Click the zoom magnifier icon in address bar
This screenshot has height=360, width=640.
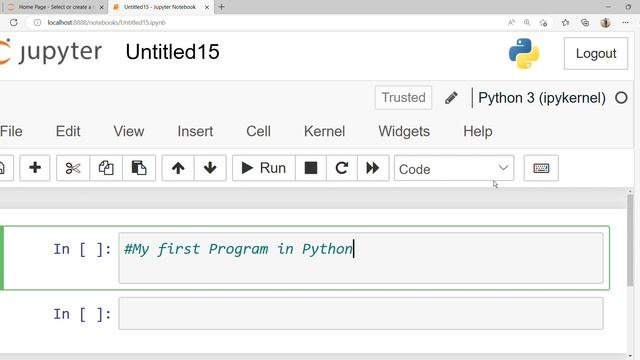pos(527,22)
